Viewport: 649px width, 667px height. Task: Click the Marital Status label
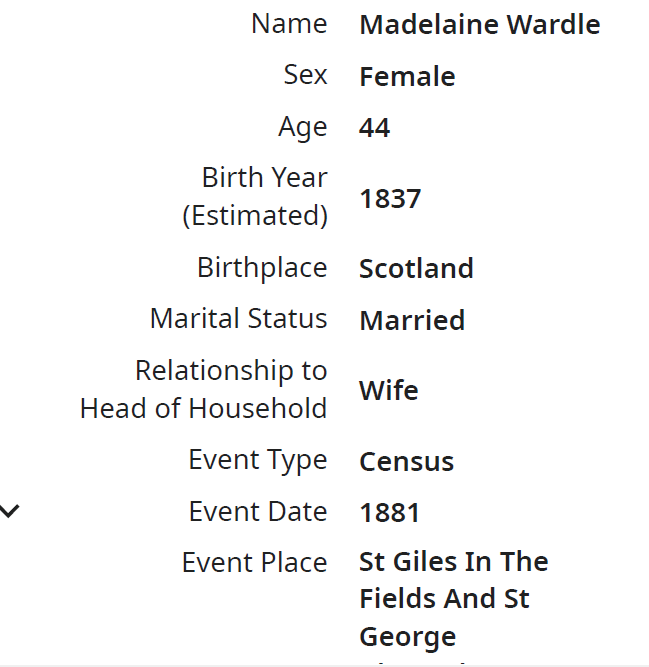click(239, 319)
